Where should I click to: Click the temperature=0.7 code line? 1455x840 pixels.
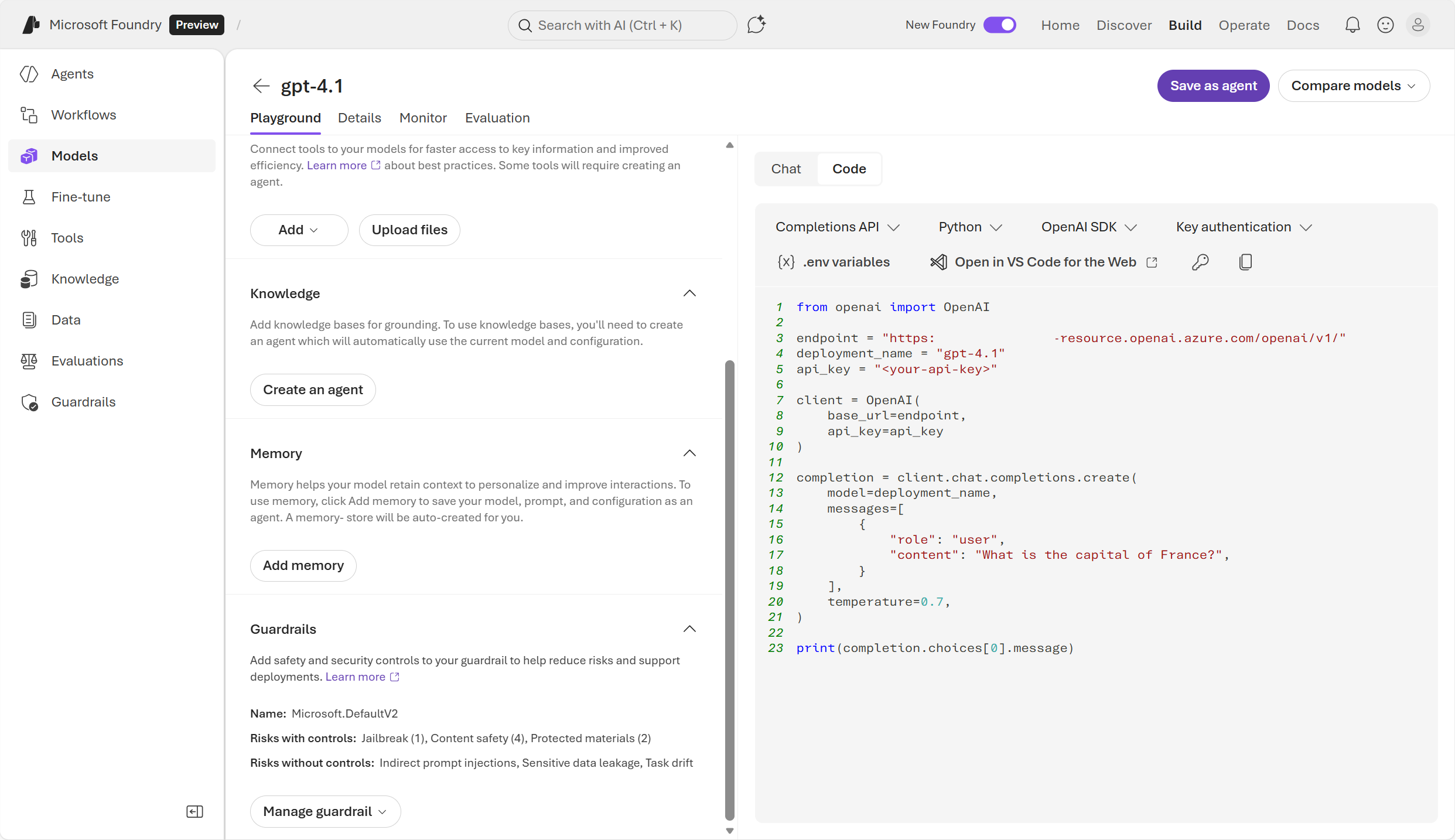(889, 602)
